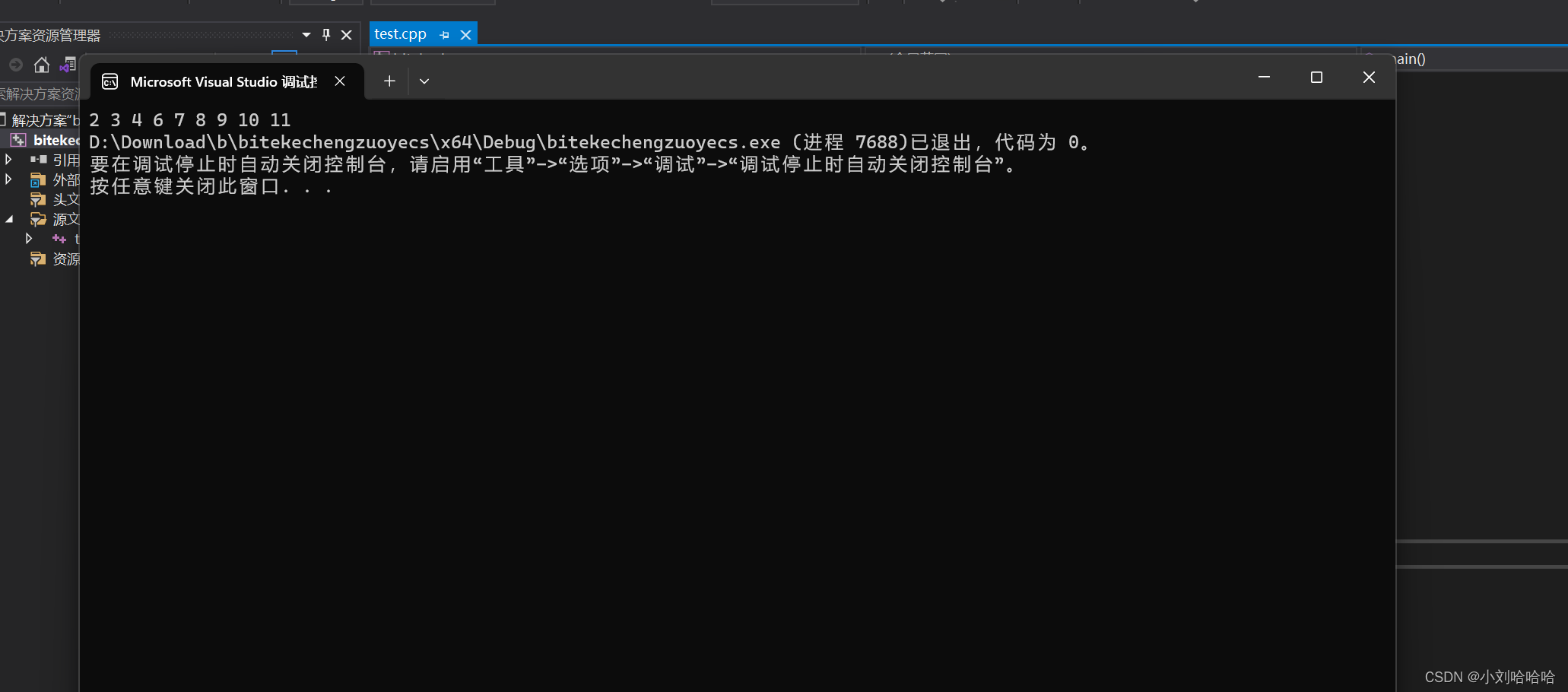Click the press-any-key message in the console

pos(211,186)
